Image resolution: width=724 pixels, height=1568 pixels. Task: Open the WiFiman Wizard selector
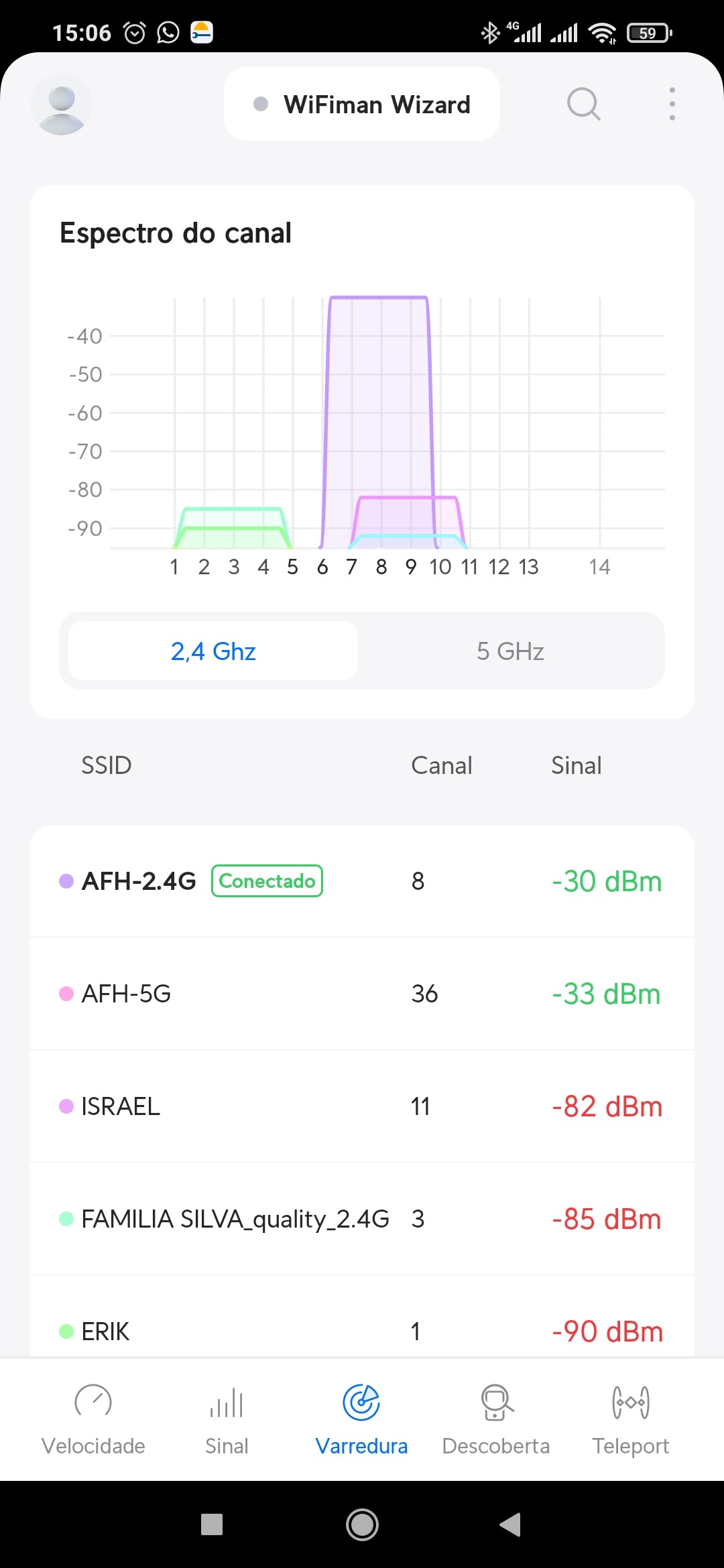pos(362,104)
